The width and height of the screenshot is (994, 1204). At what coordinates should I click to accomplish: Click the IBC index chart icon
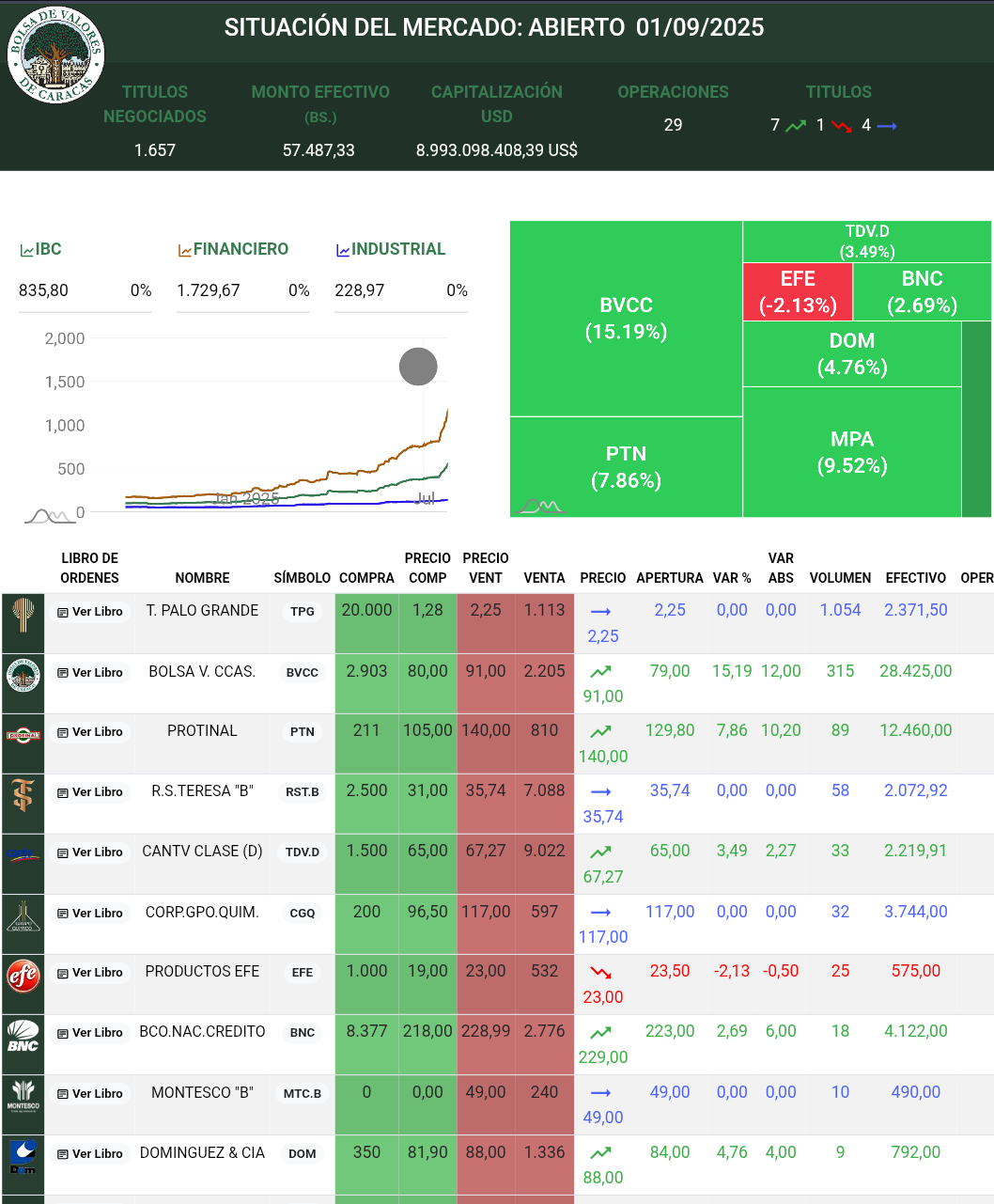click(27, 250)
